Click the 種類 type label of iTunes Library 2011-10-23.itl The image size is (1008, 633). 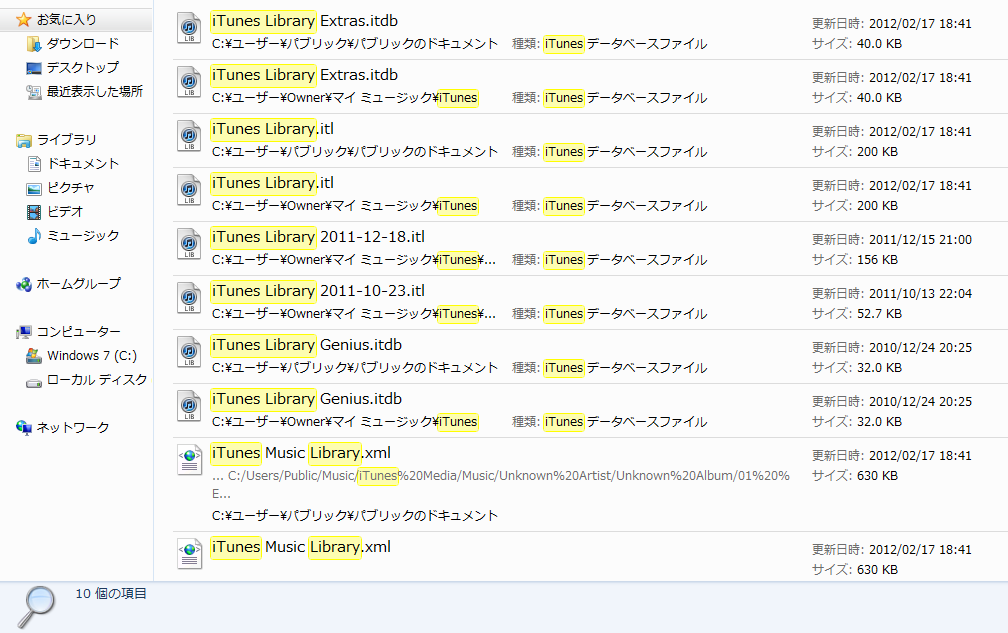609,314
